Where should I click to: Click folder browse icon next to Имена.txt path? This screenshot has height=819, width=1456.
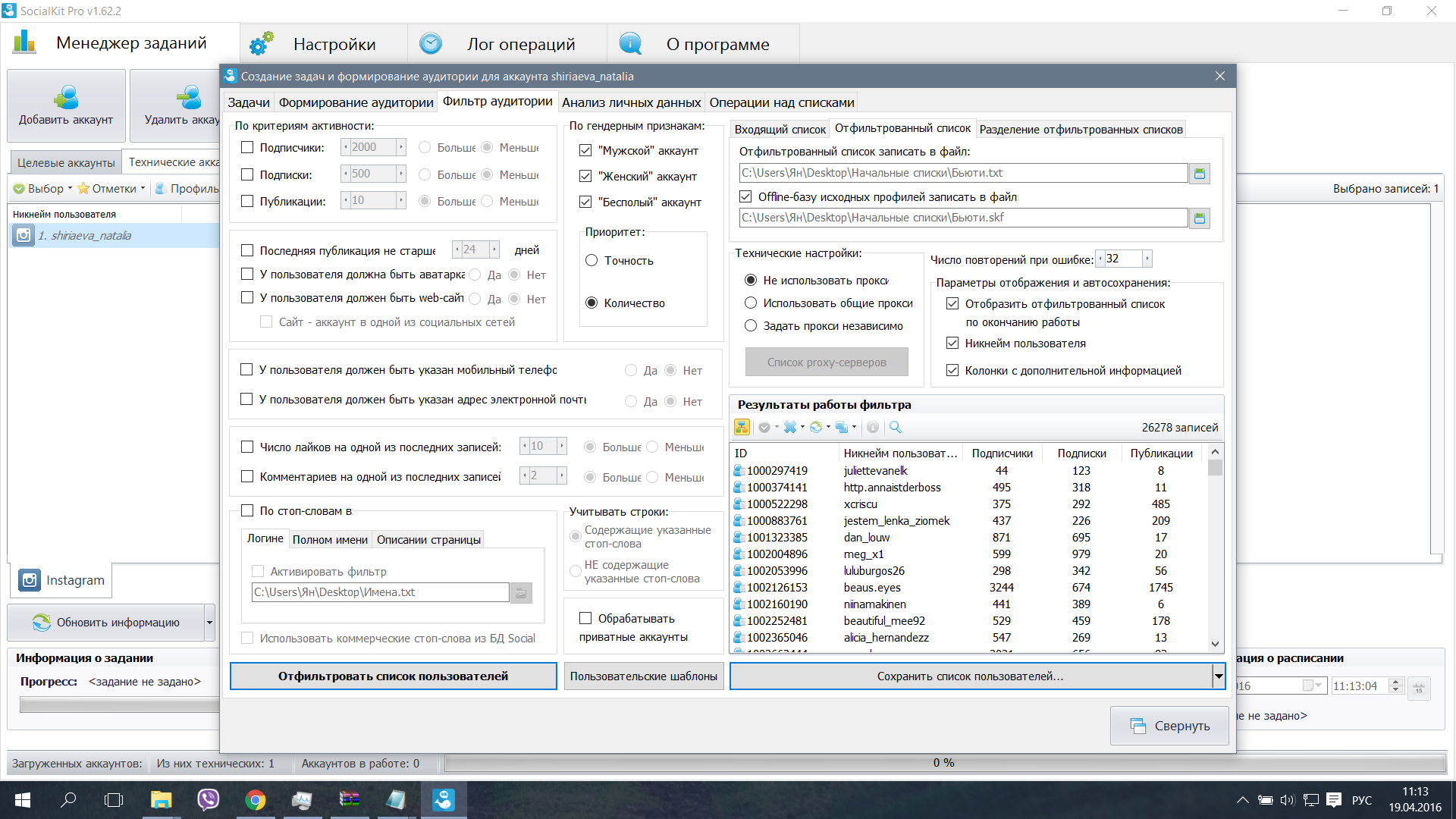tap(521, 593)
